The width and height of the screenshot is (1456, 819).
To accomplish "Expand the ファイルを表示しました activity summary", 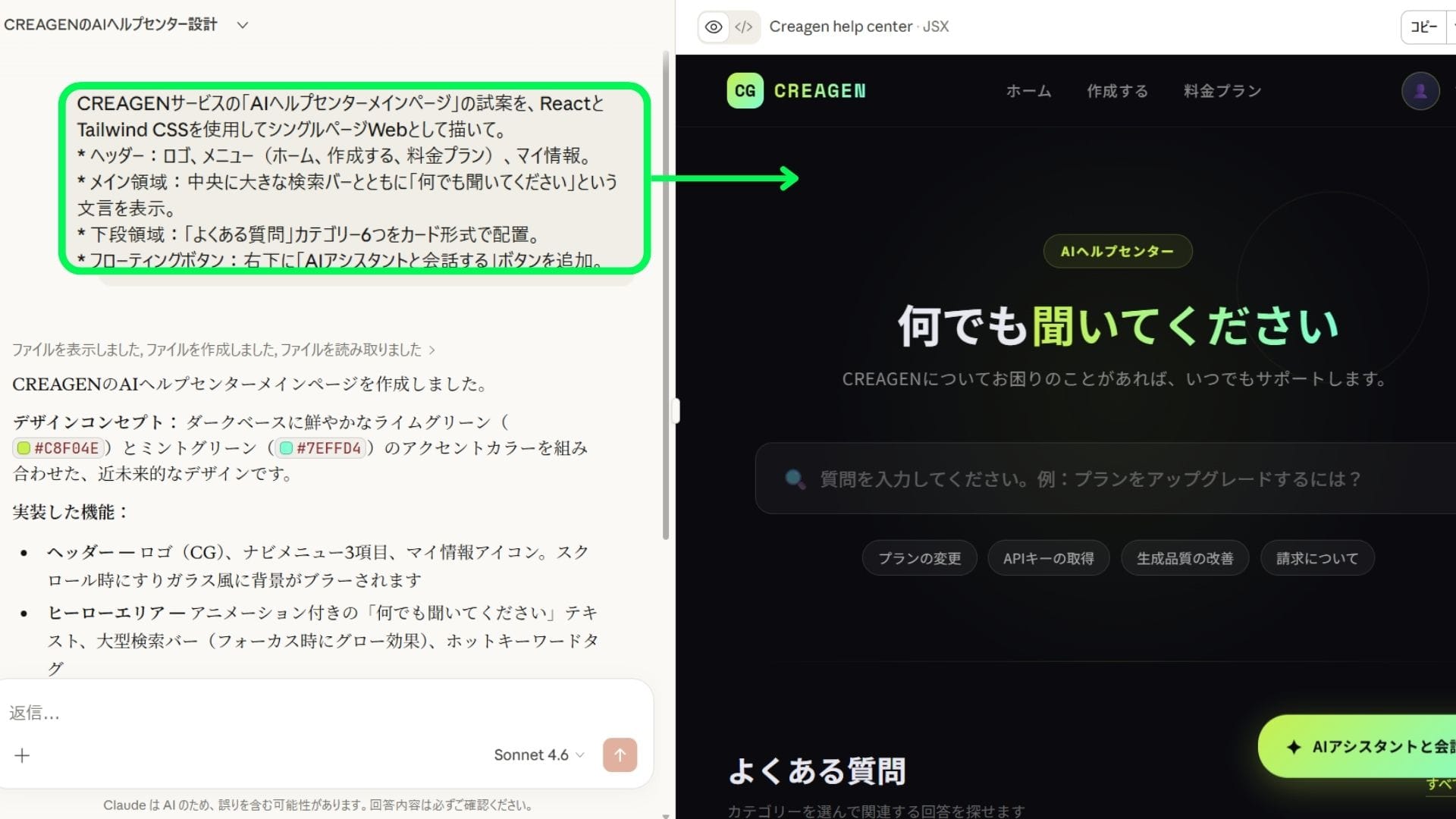I will [x=223, y=350].
